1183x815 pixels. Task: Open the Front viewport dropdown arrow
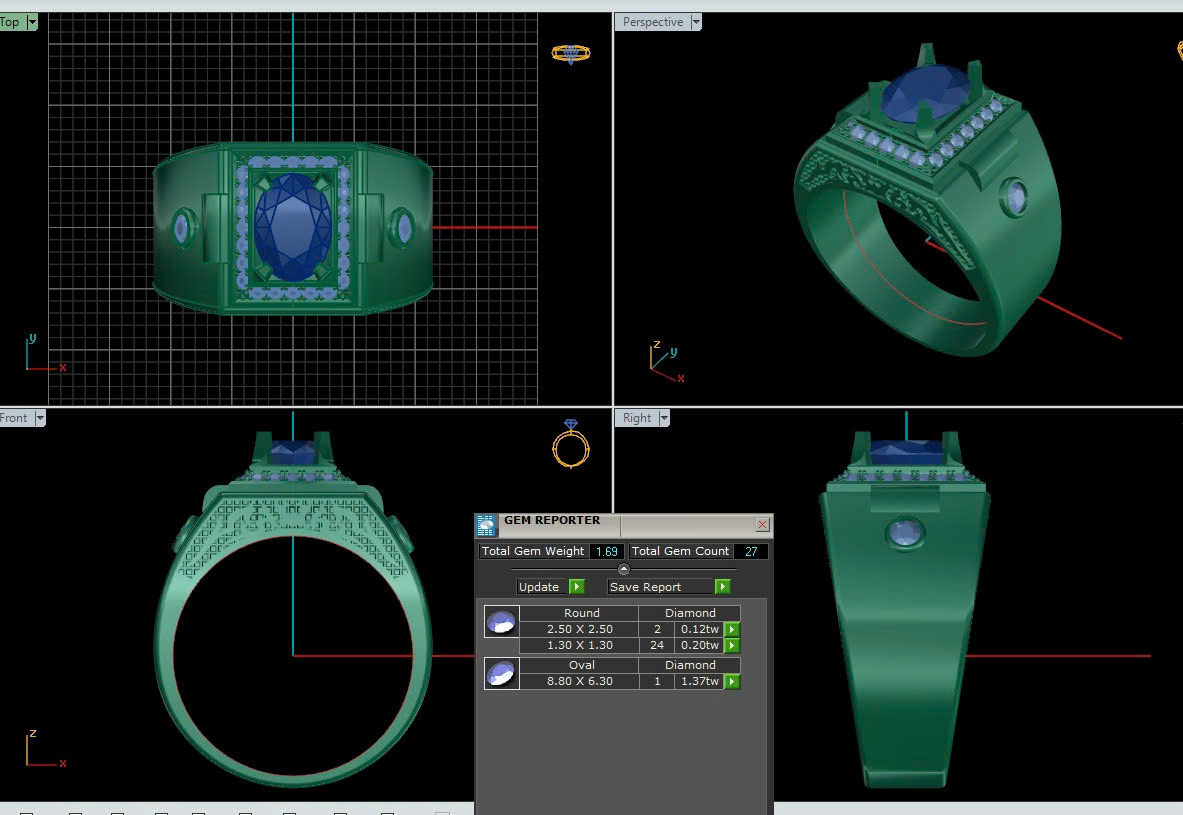[x=40, y=419]
